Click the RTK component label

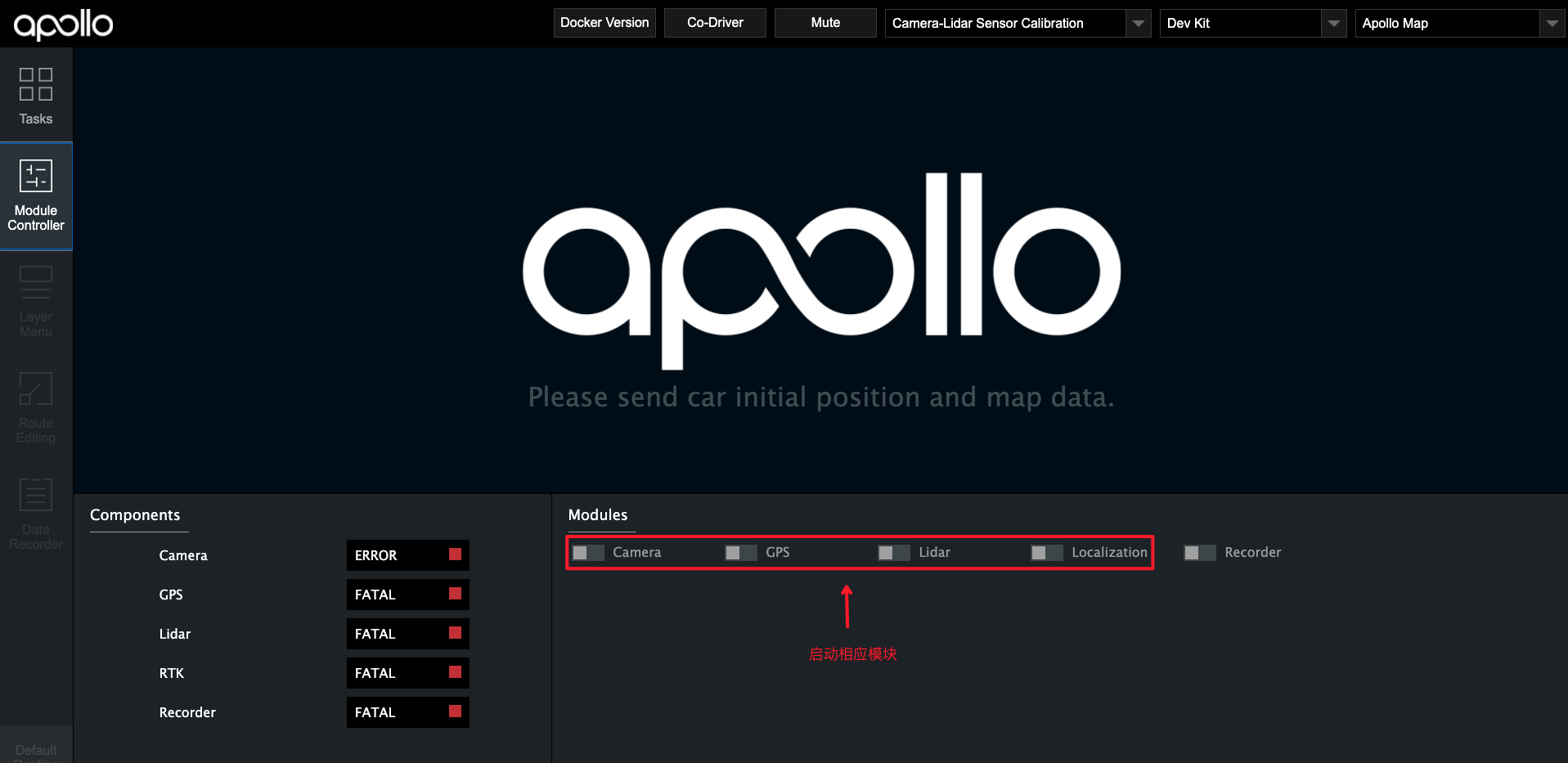pyautogui.click(x=172, y=673)
